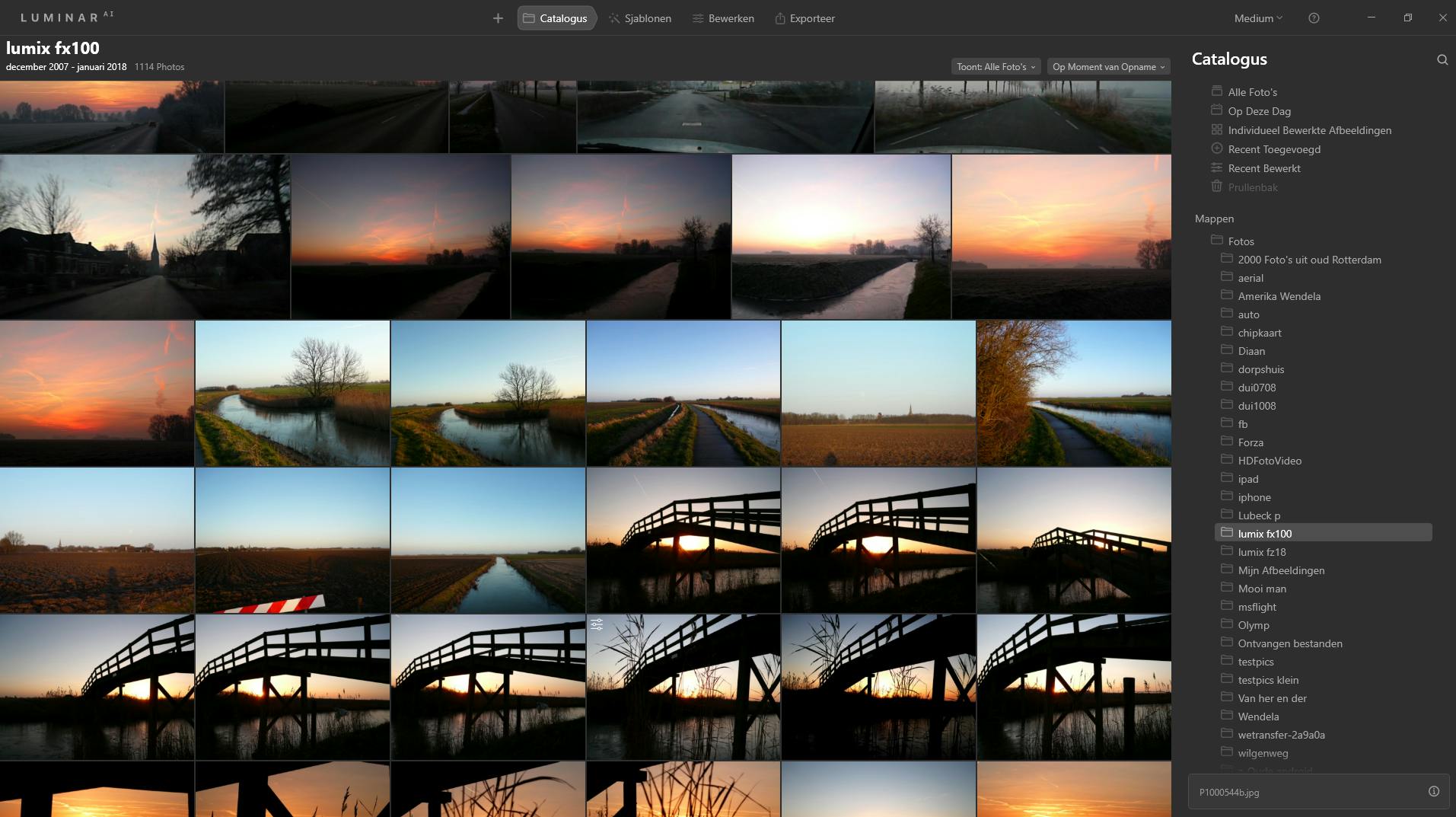Open the Mijn Afbeeldingen folder

tap(1281, 570)
